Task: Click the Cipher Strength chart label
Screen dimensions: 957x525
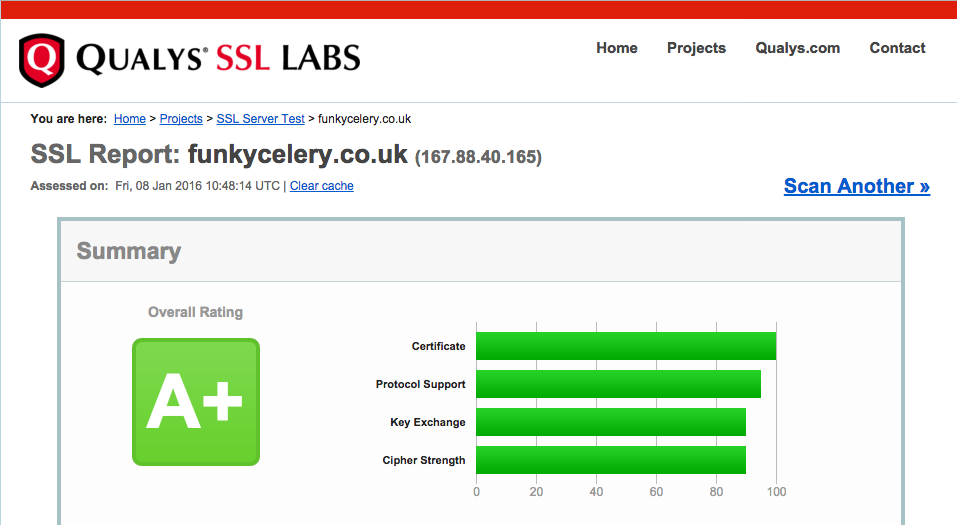Action: [x=424, y=460]
